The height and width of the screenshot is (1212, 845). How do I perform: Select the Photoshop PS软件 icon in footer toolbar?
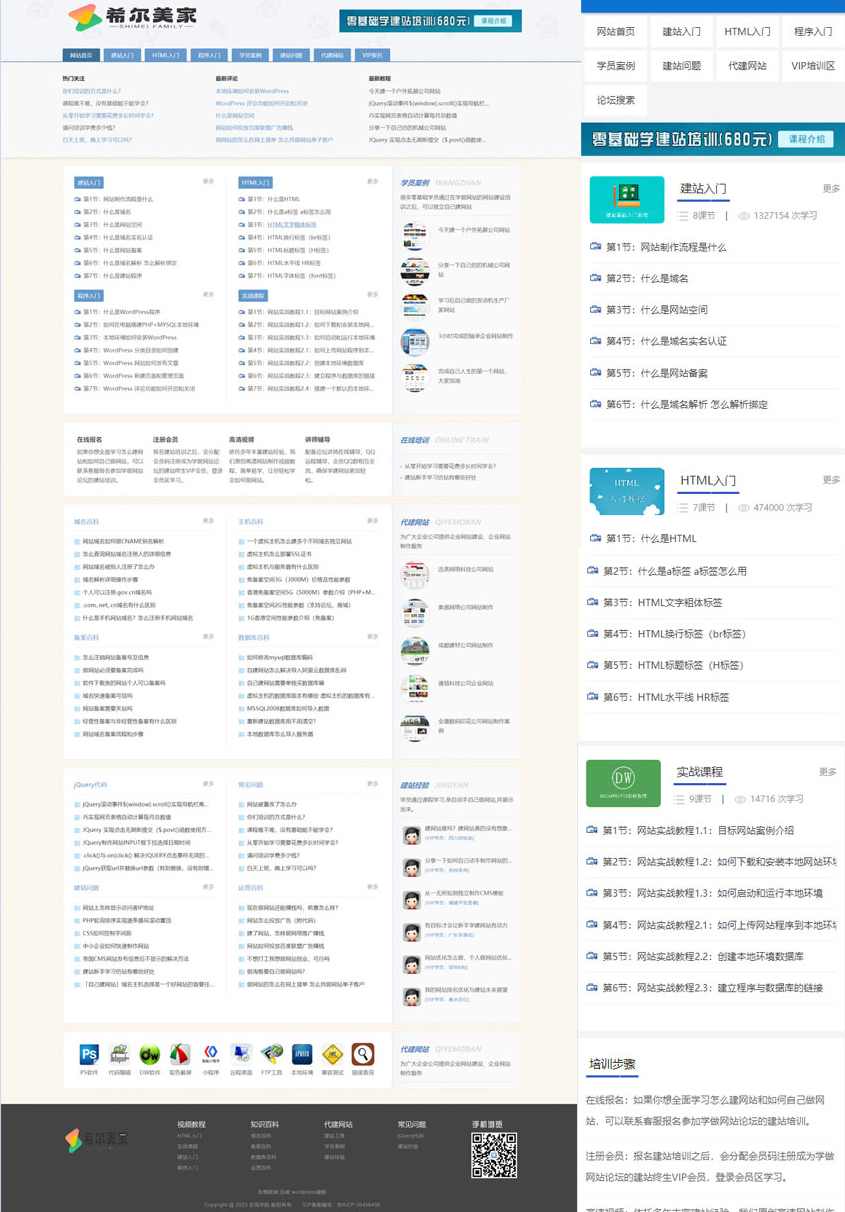click(88, 1055)
